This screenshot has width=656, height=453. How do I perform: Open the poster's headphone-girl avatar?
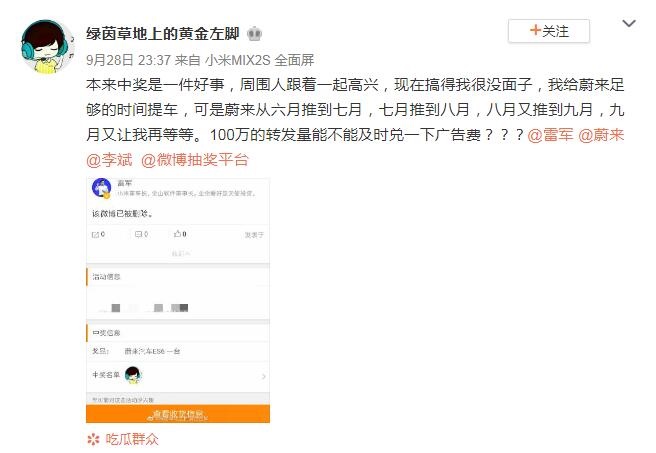coord(47,47)
